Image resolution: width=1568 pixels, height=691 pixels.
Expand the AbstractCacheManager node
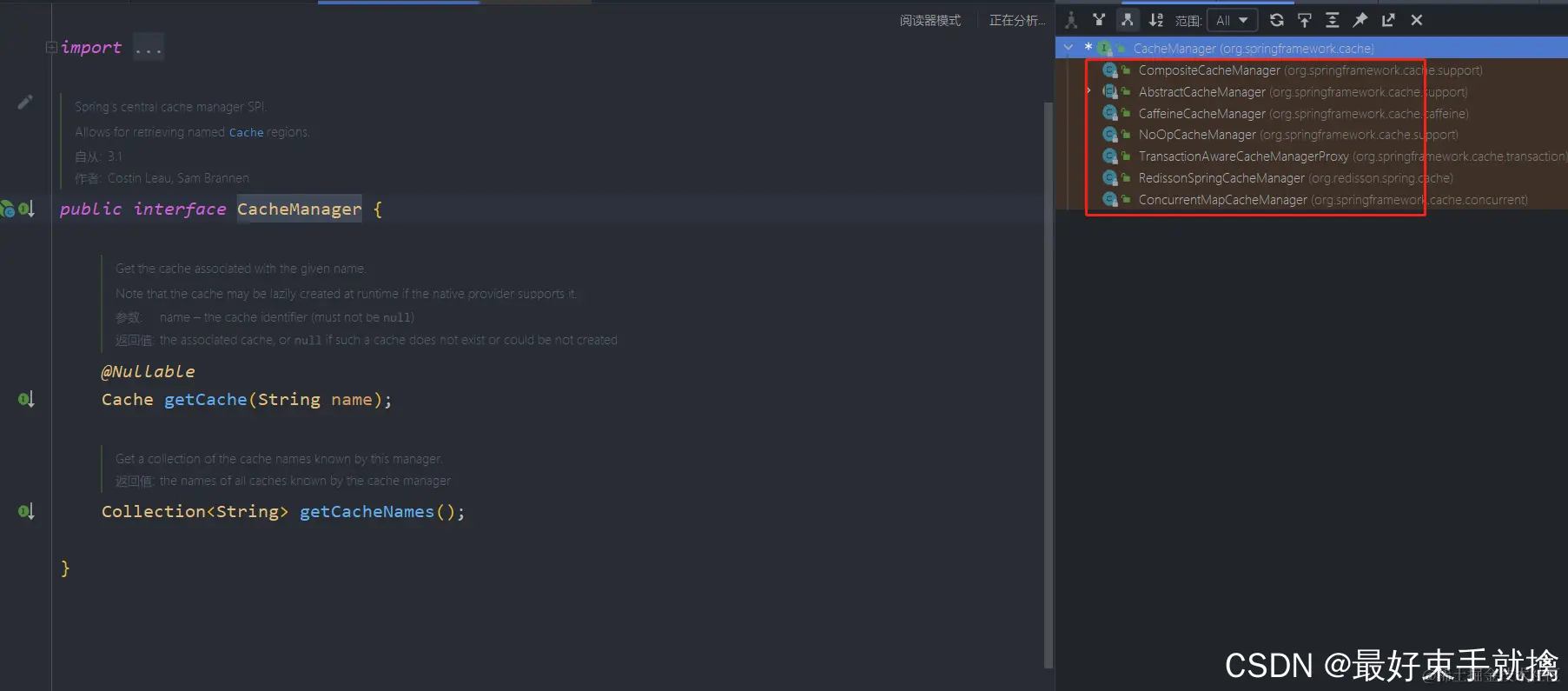coord(1089,91)
